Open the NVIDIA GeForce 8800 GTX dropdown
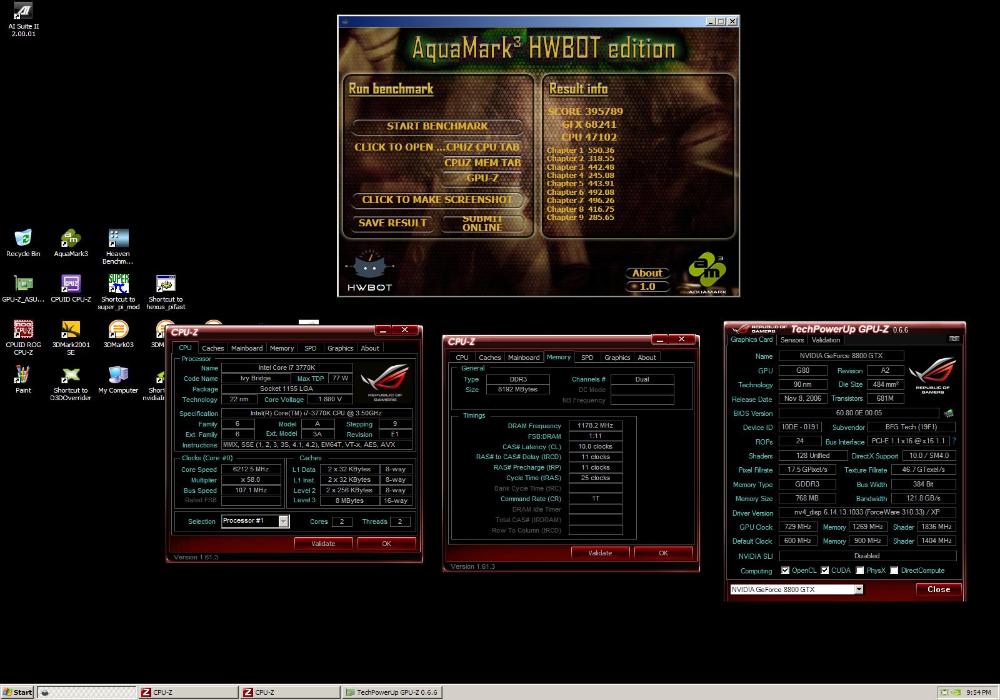1000x700 pixels. point(858,590)
